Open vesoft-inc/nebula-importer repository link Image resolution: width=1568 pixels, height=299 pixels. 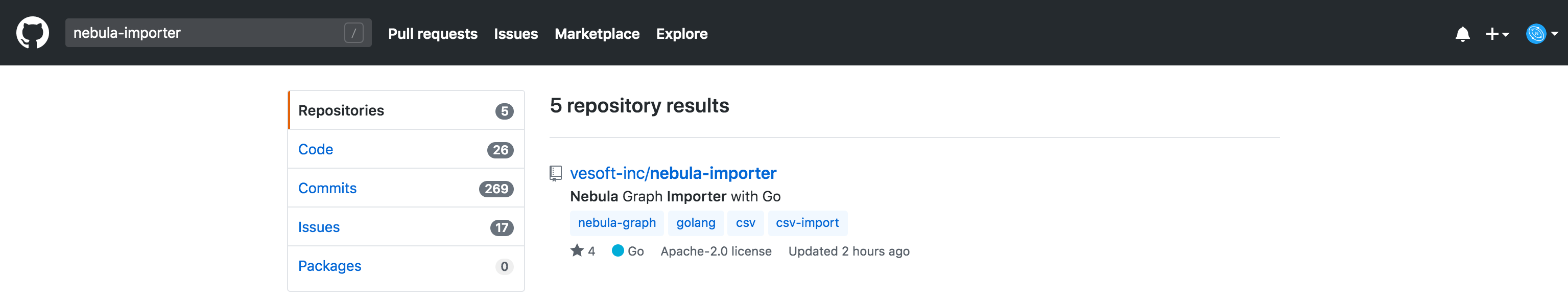673,174
